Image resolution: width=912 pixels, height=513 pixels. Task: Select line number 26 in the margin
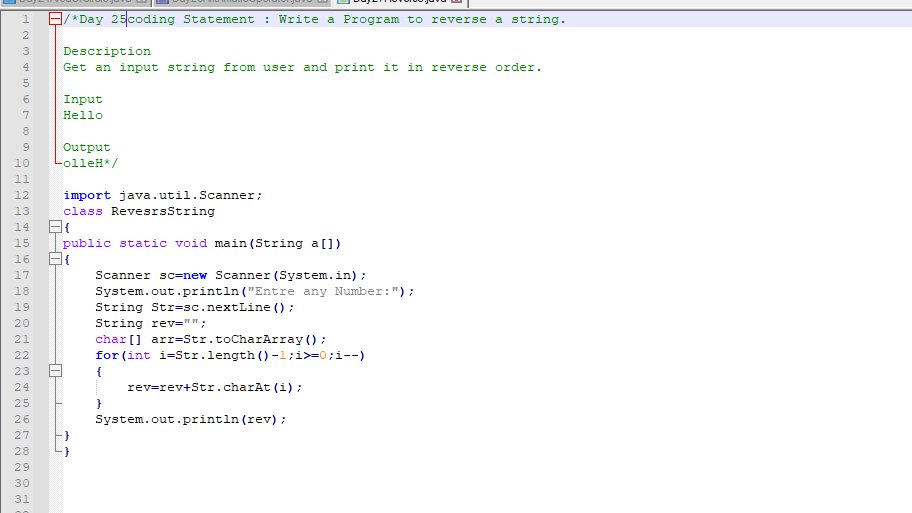22,419
